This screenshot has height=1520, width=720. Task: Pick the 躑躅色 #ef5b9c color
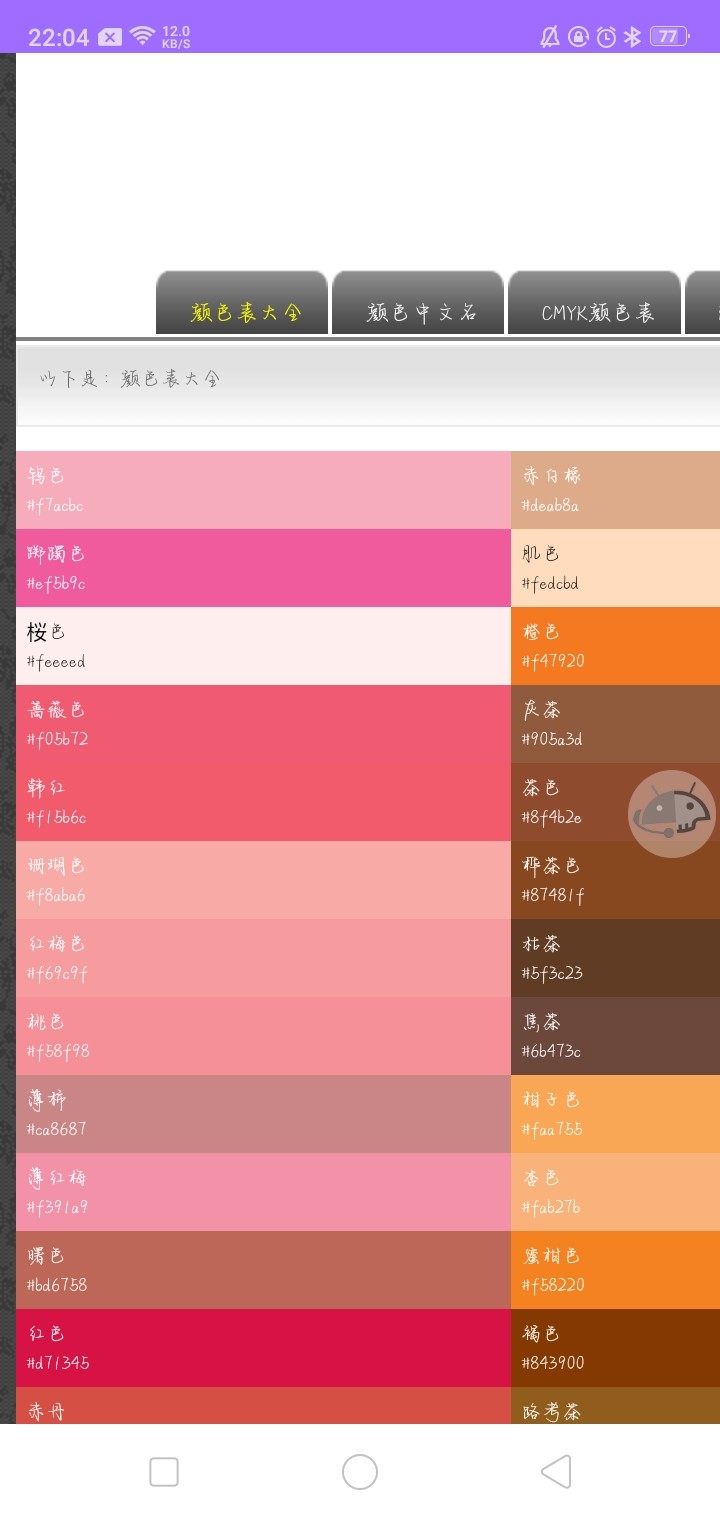pos(263,568)
